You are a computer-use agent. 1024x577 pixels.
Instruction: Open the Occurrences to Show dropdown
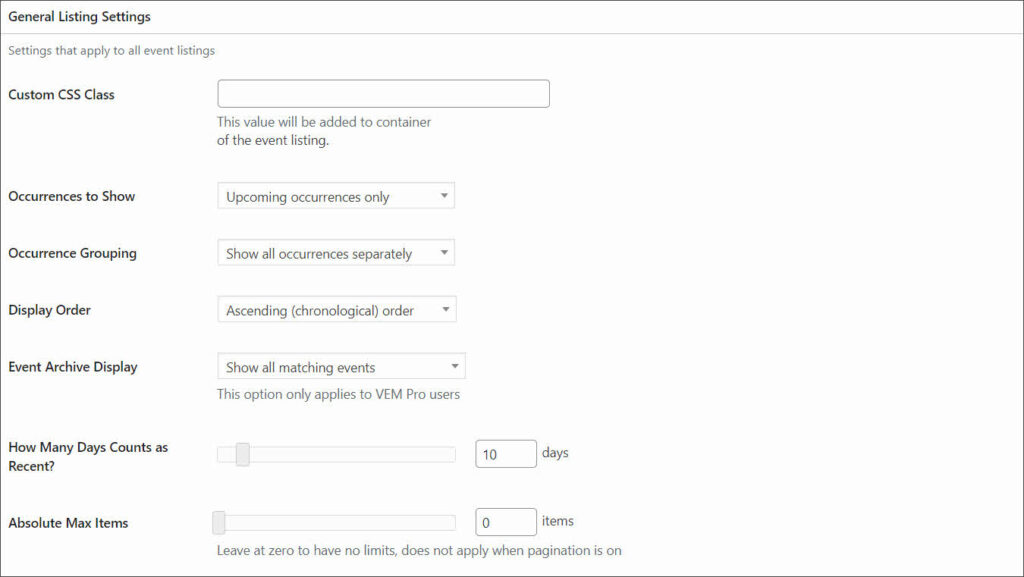point(336,196)
